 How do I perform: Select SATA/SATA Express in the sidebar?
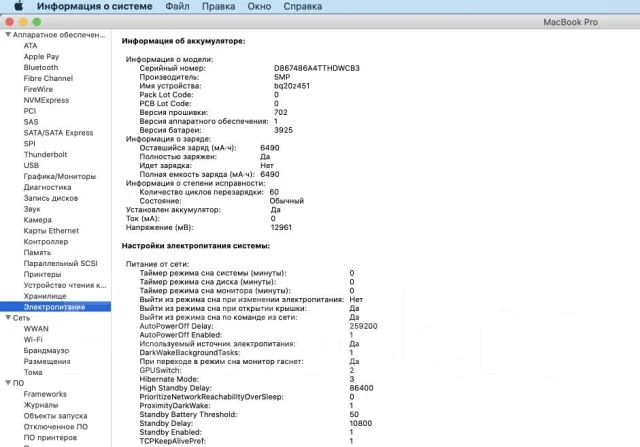[x=58, y=133]
